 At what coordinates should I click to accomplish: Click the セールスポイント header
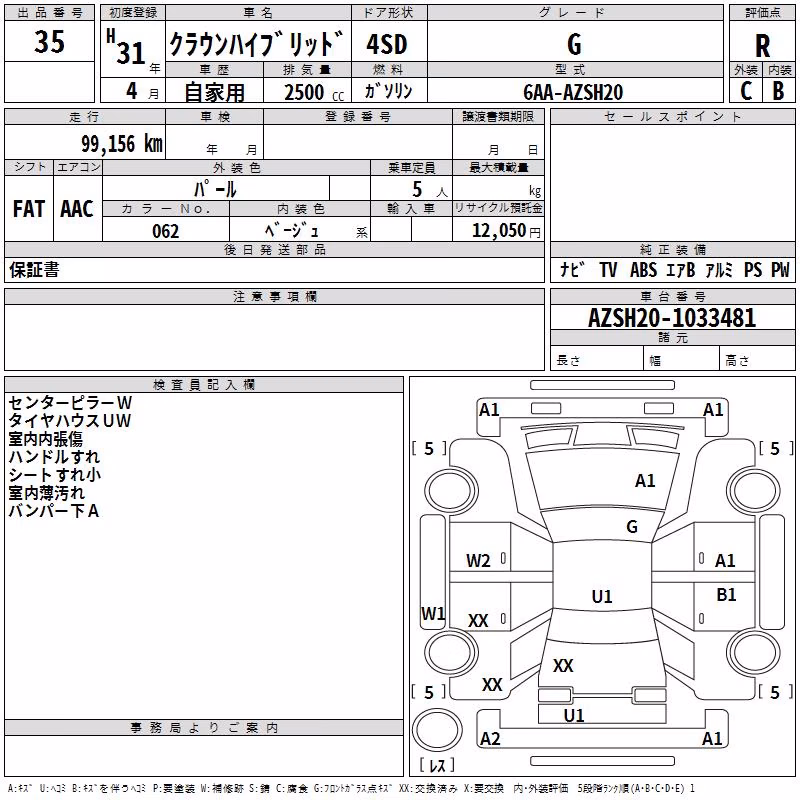(672, 117)
